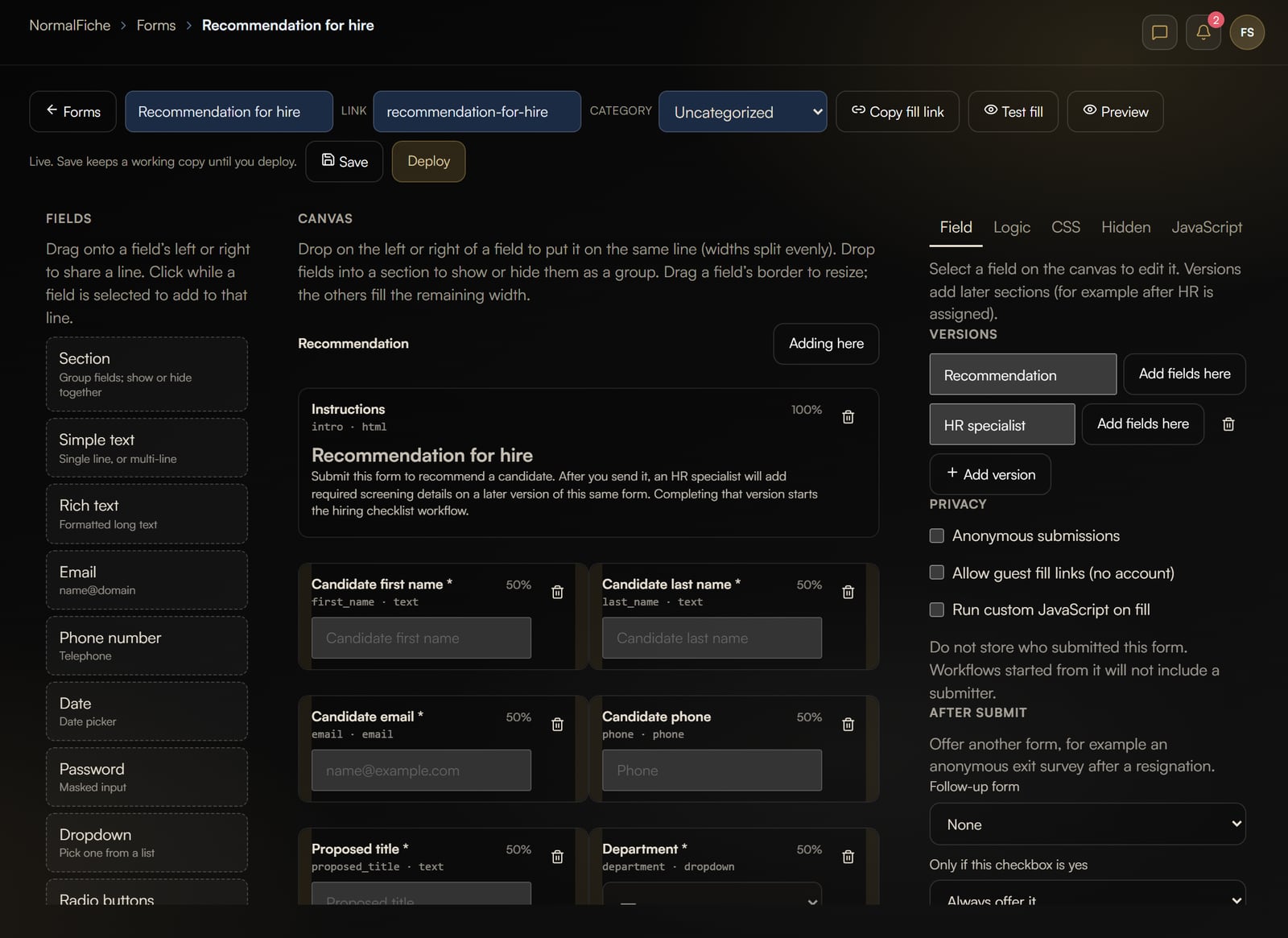1288x938 pixels.
Task: Open the Department field dropdown on canvas
Action: point(712,894)
